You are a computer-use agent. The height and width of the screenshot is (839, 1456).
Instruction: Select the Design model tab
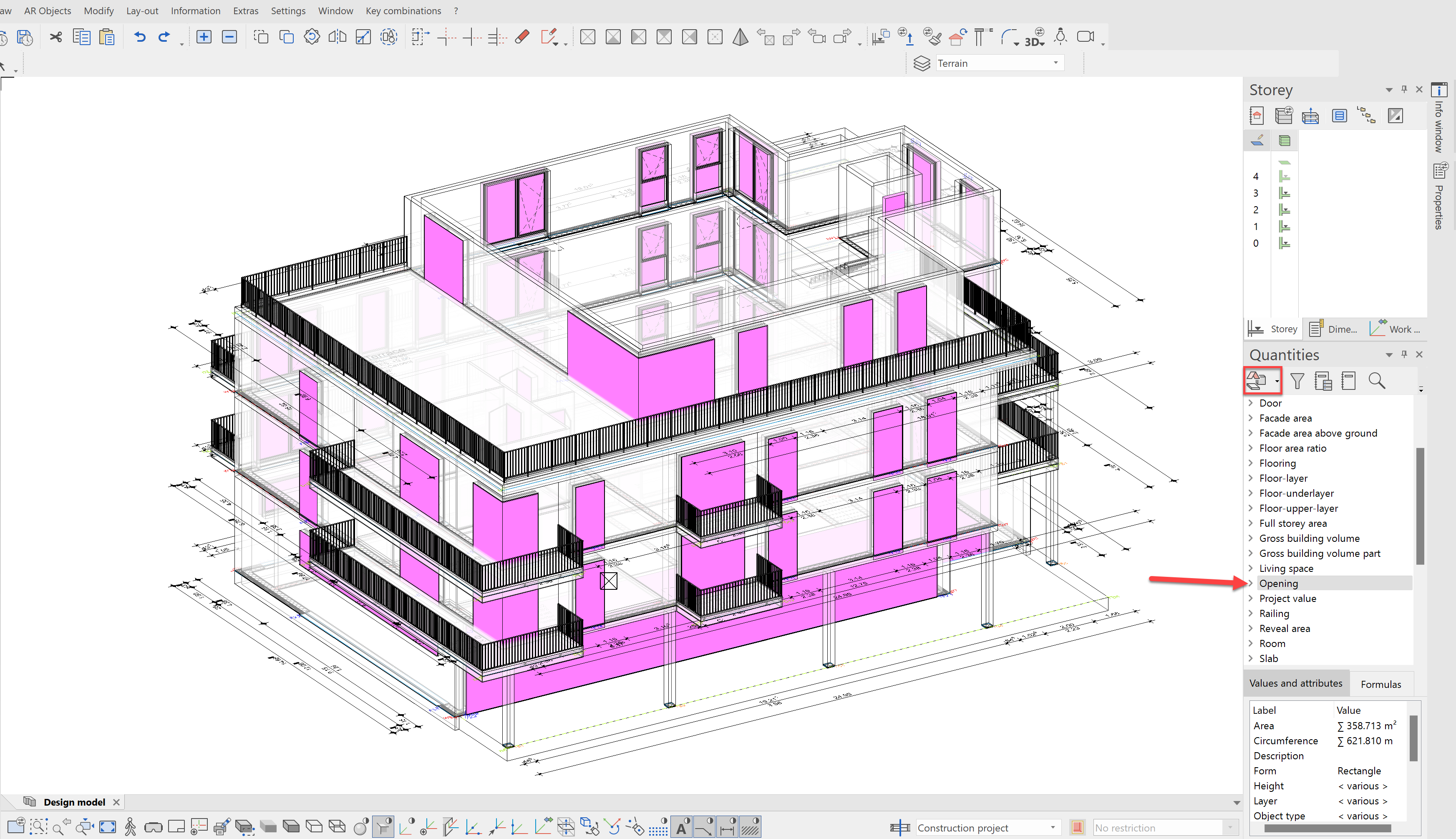[74, 802]
